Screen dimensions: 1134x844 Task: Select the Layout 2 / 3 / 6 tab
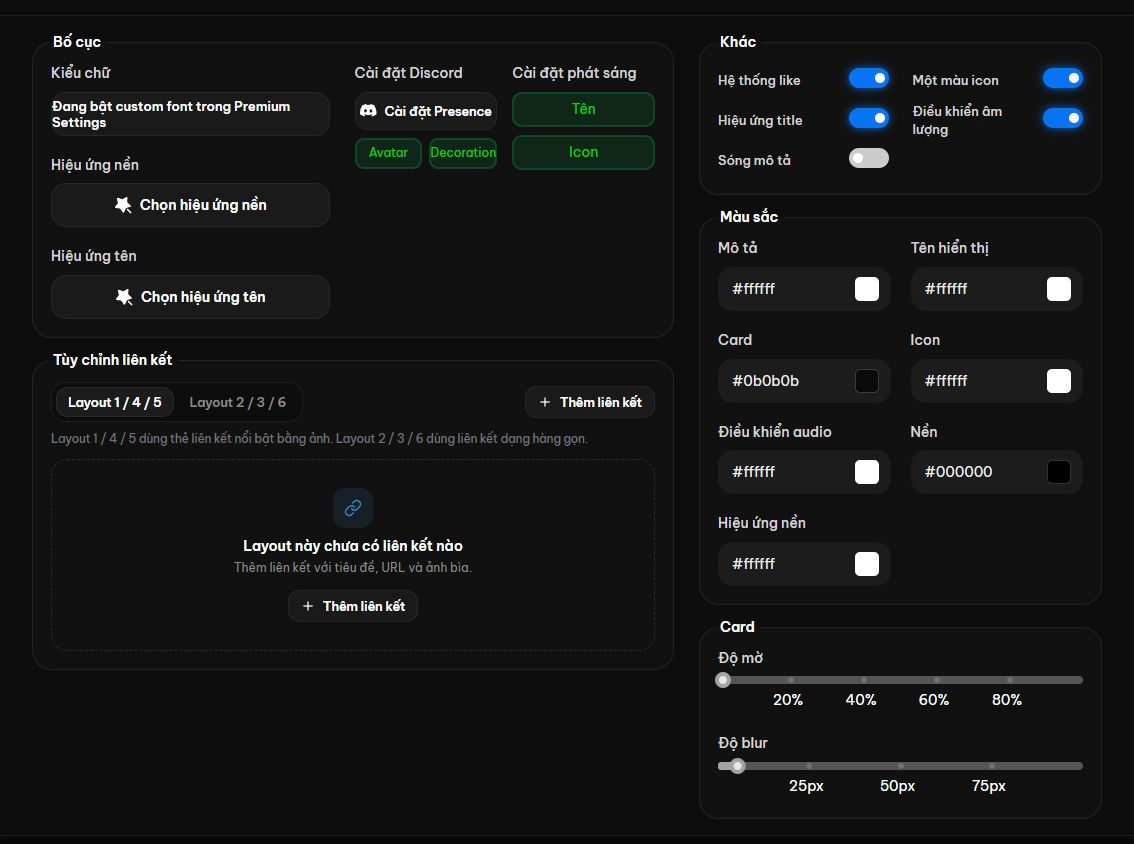tap(237, 402)
